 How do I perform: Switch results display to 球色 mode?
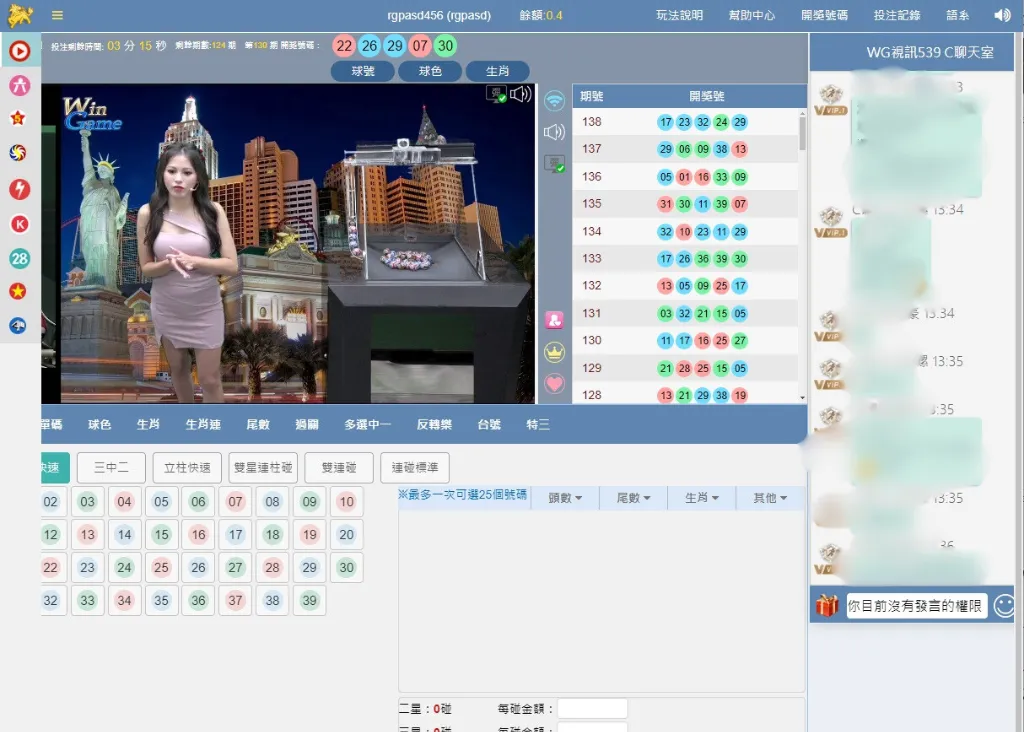pyautogui.click(x=430, y=71)
